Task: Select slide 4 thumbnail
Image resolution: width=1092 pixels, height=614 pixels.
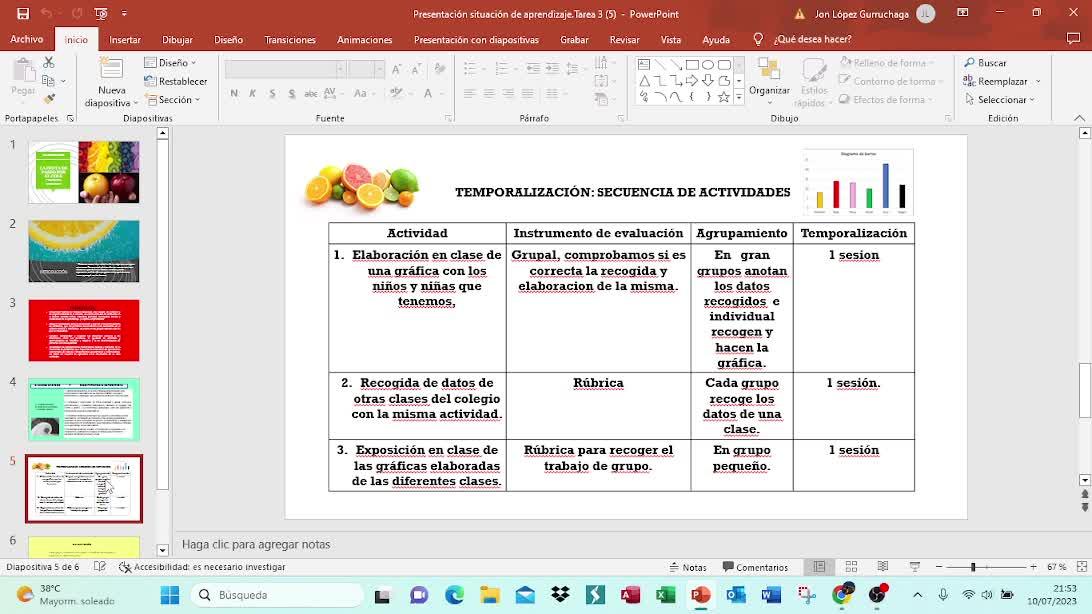Action: (84, 410)
